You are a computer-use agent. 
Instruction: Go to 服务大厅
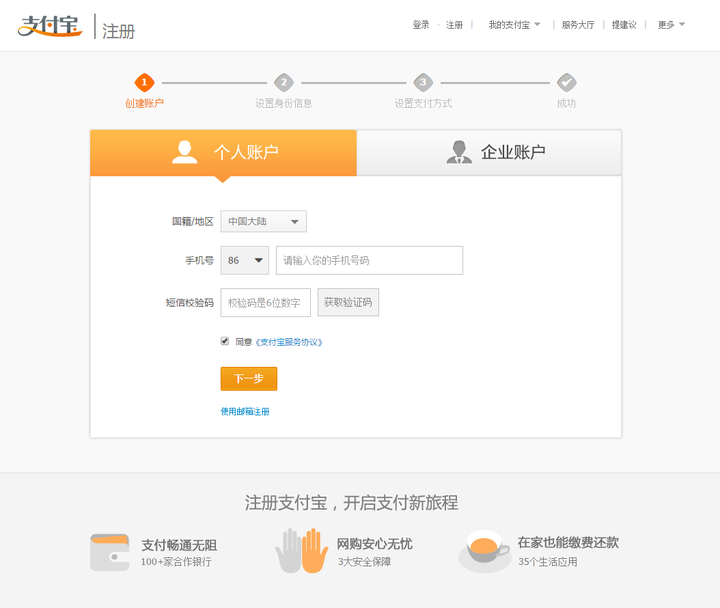[578, 25]
